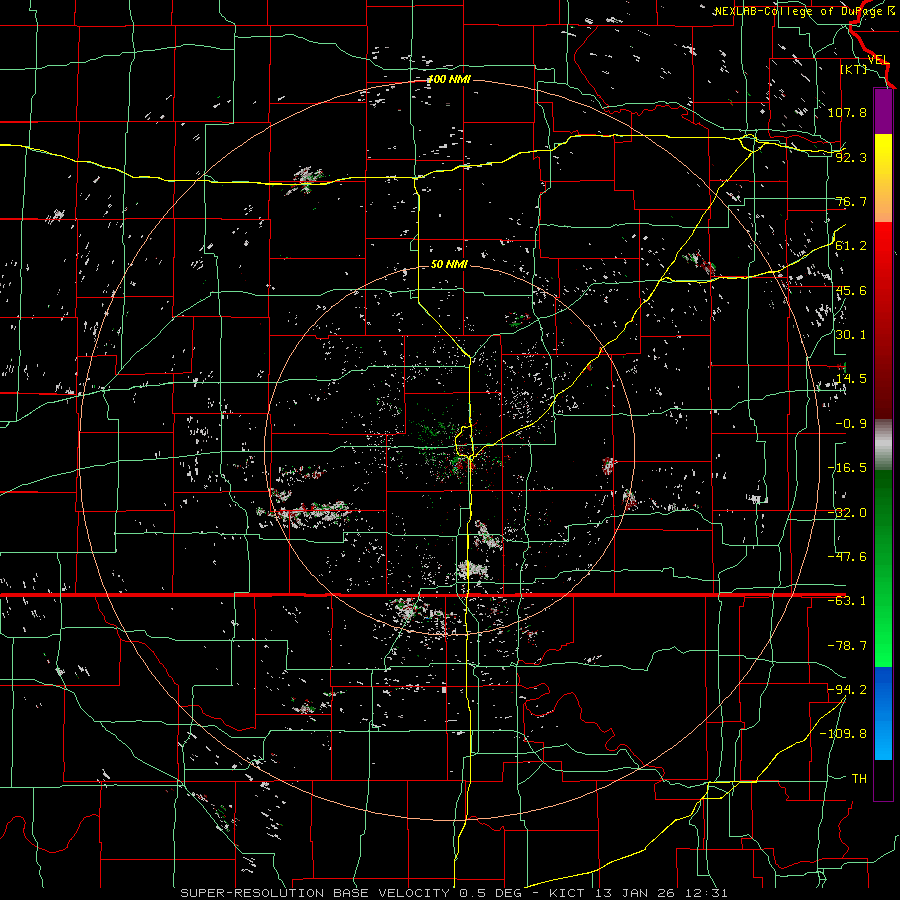Select the -94.2 velocity scale value
Viewport: 900px width, 900px height.
coord(847,690)
